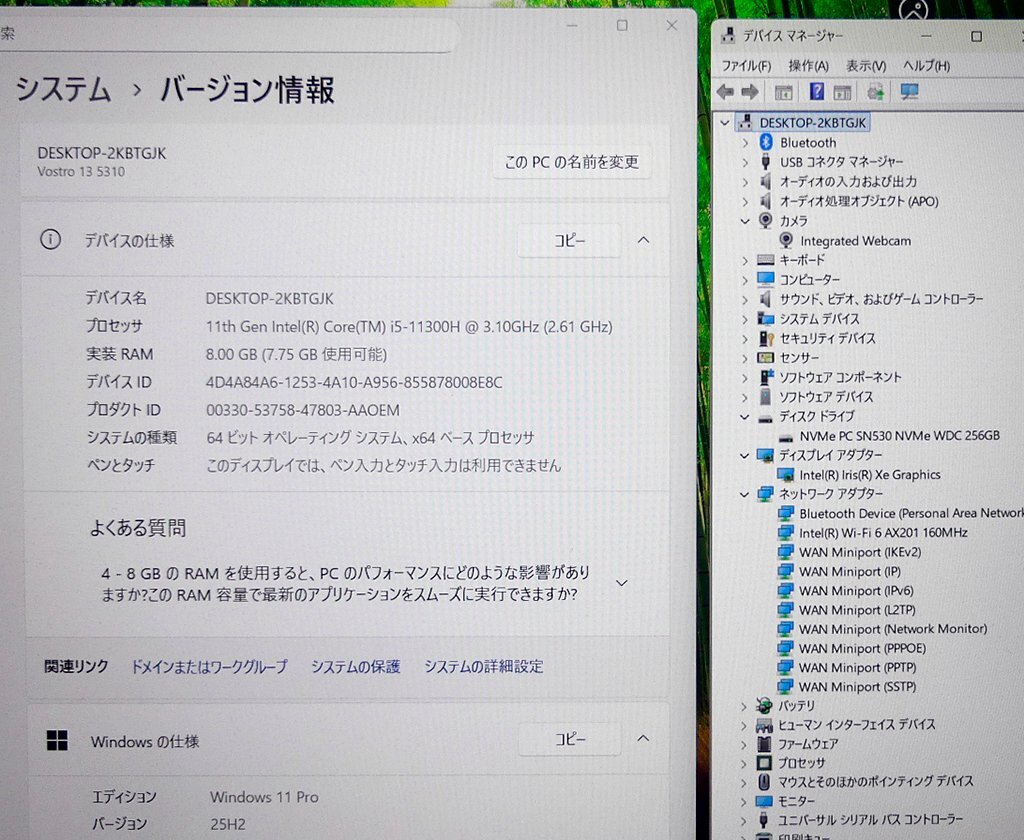1024x840 pixels.
Task: Click the カメラ camera category icon
Action: tap(765, 221)
